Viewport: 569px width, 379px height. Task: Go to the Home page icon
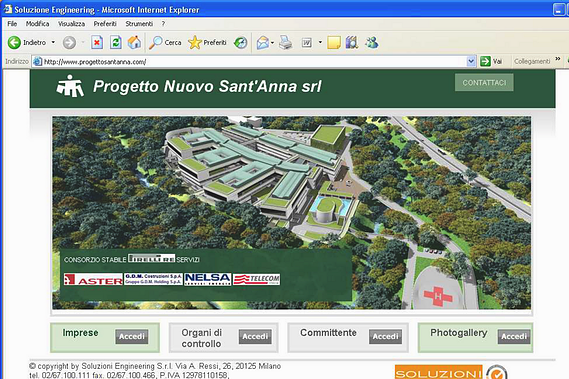[x=135, y=42]
